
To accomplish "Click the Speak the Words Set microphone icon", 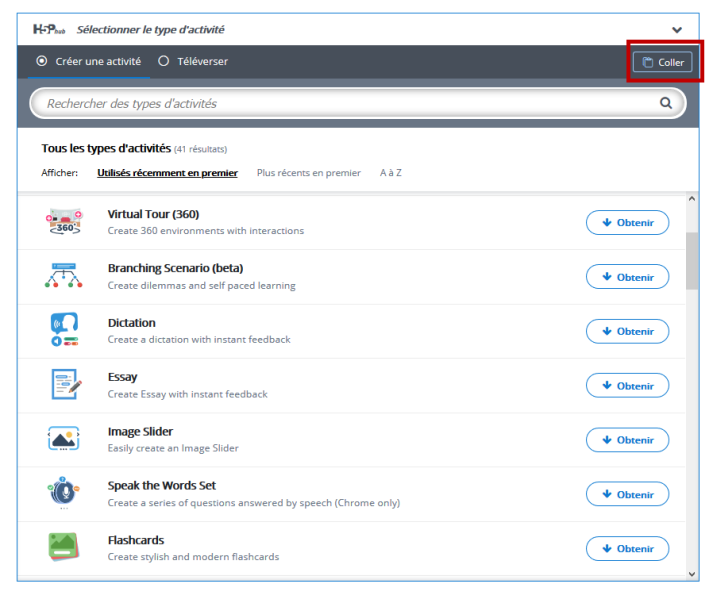I will 63,492.
